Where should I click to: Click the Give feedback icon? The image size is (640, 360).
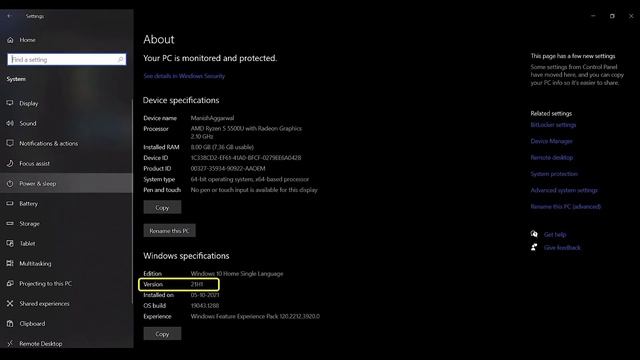pyautogui.click(x=534, y=247)
